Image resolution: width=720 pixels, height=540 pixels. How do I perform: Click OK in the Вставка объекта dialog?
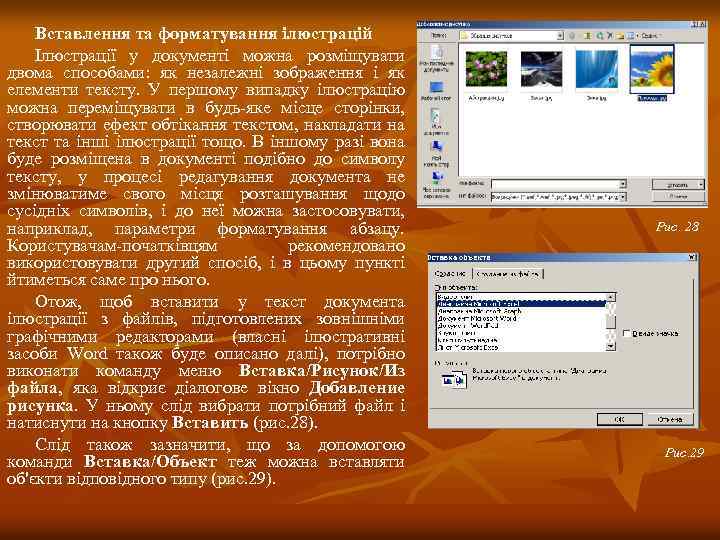tap(619, 419)
